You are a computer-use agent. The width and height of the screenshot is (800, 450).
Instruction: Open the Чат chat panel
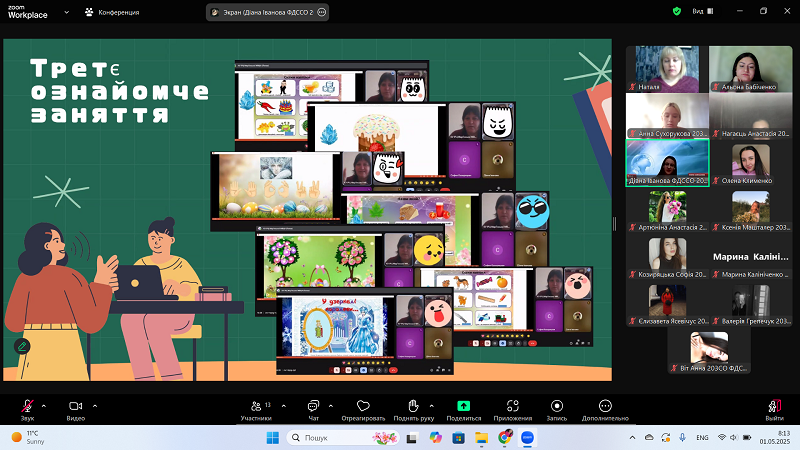tap(313, 410)
